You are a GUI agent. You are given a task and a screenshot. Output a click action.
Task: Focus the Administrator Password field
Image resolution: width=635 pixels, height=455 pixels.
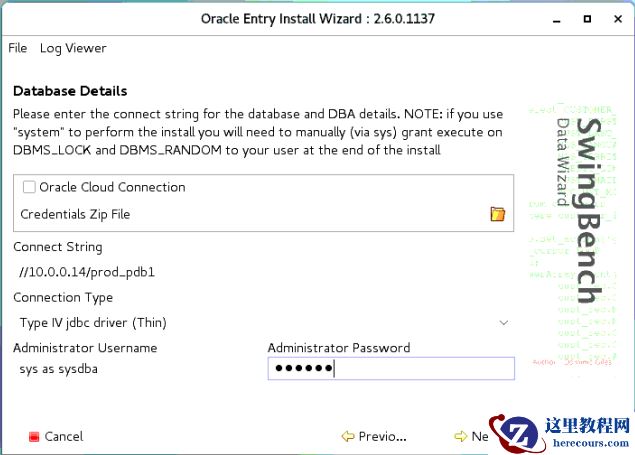coord(391,368)
